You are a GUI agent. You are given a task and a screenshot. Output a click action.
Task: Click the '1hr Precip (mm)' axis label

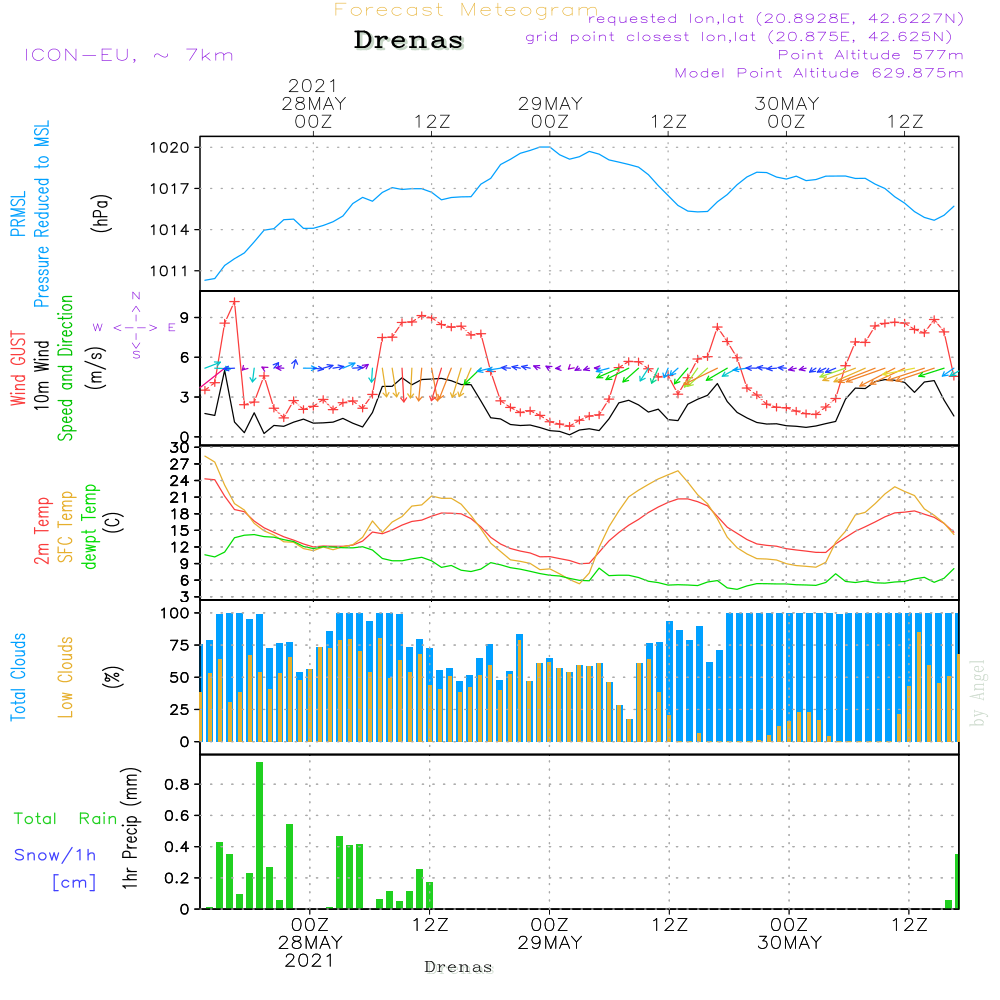tap(130, 828)
